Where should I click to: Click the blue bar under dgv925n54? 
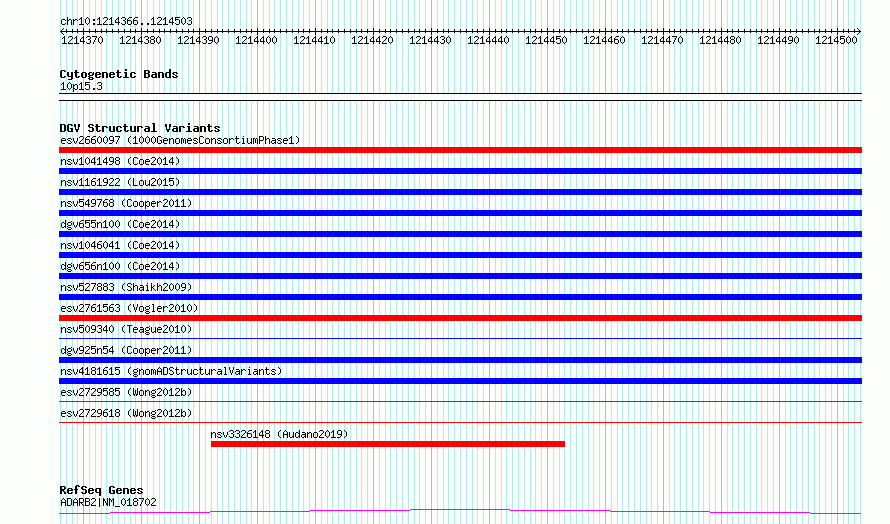460,360
